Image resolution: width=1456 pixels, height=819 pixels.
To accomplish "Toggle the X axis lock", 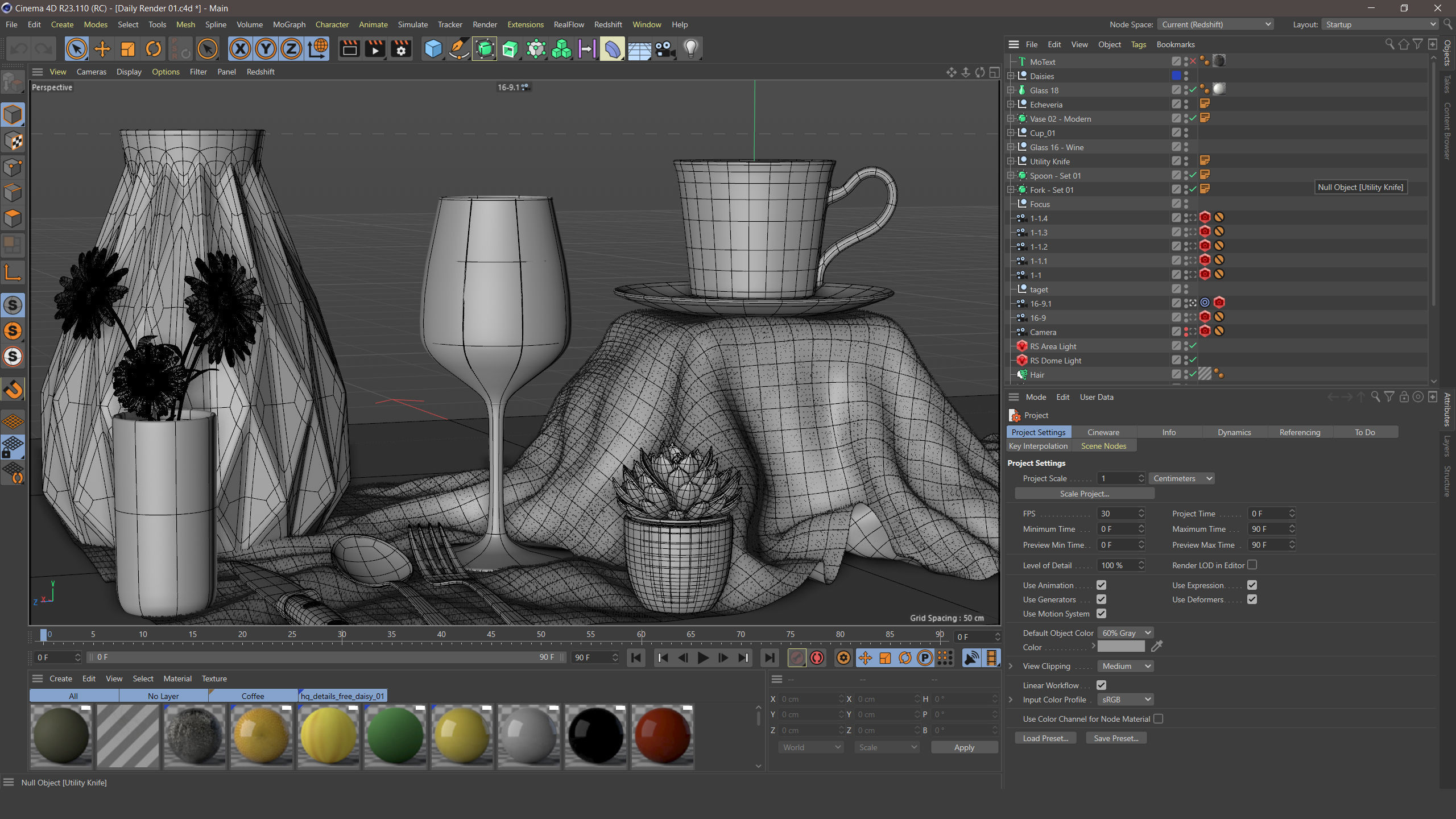I will point(240,49).
